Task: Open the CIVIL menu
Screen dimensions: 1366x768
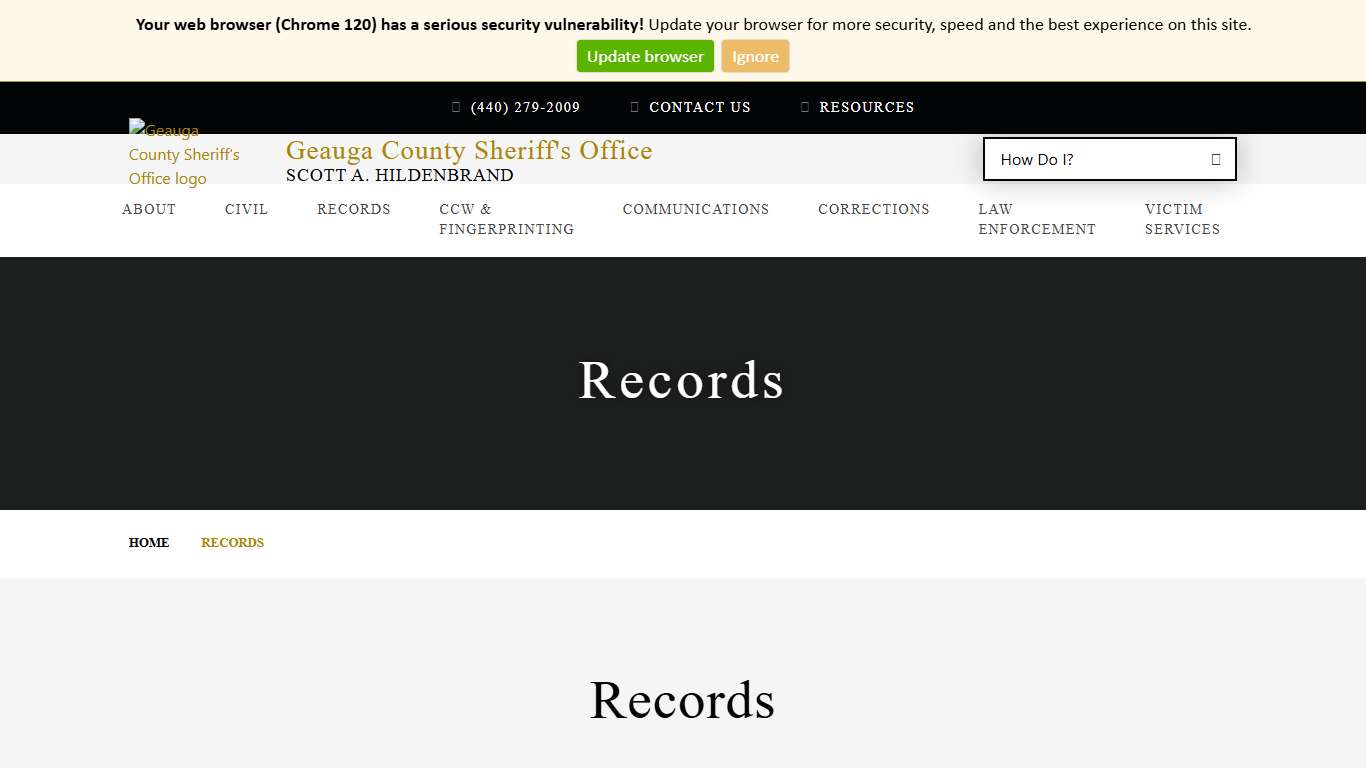Action: pyautogui.click(x=246, y=209)
